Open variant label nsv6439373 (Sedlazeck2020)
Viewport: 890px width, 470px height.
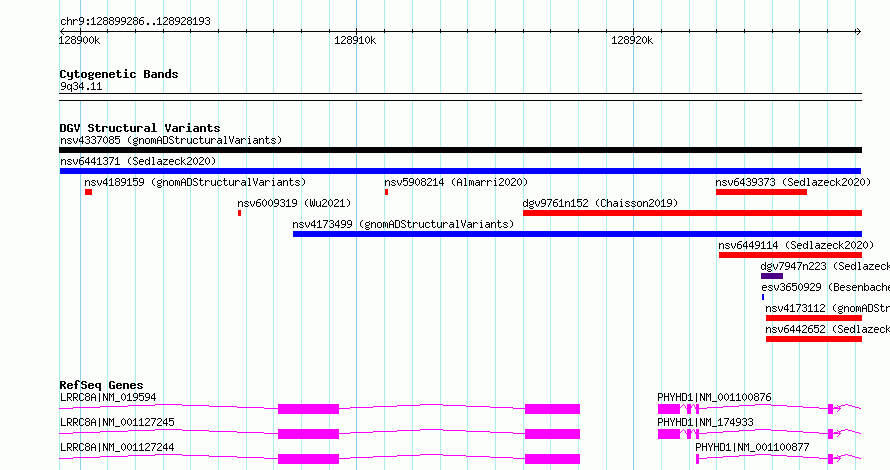coord(793,182)
